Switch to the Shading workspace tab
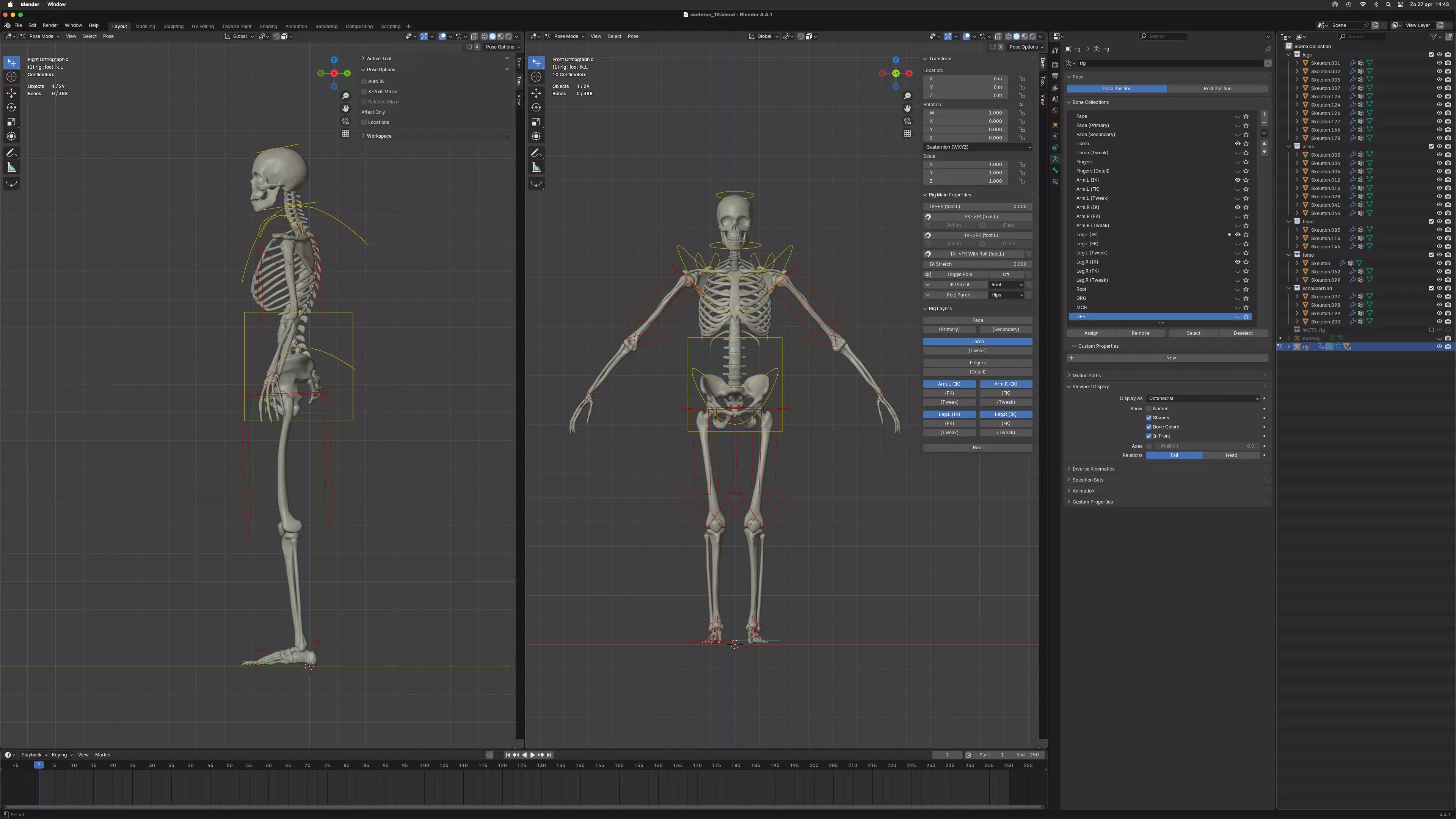Screen dimensions: 1456x819 point(268,26)
